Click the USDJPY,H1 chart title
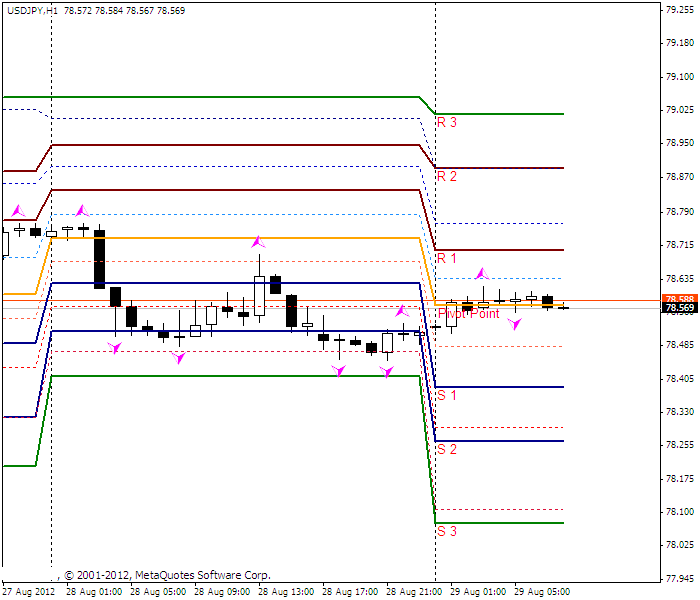 (x=33, y=10)
